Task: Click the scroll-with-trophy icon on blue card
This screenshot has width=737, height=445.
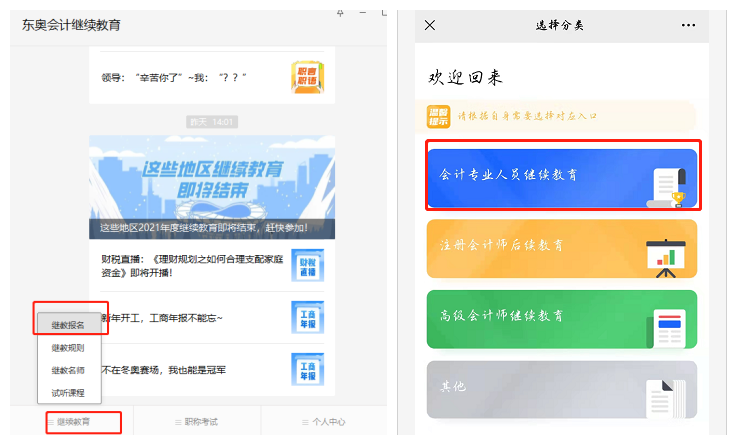Action: pyautogui.click(x=667, y=187)
